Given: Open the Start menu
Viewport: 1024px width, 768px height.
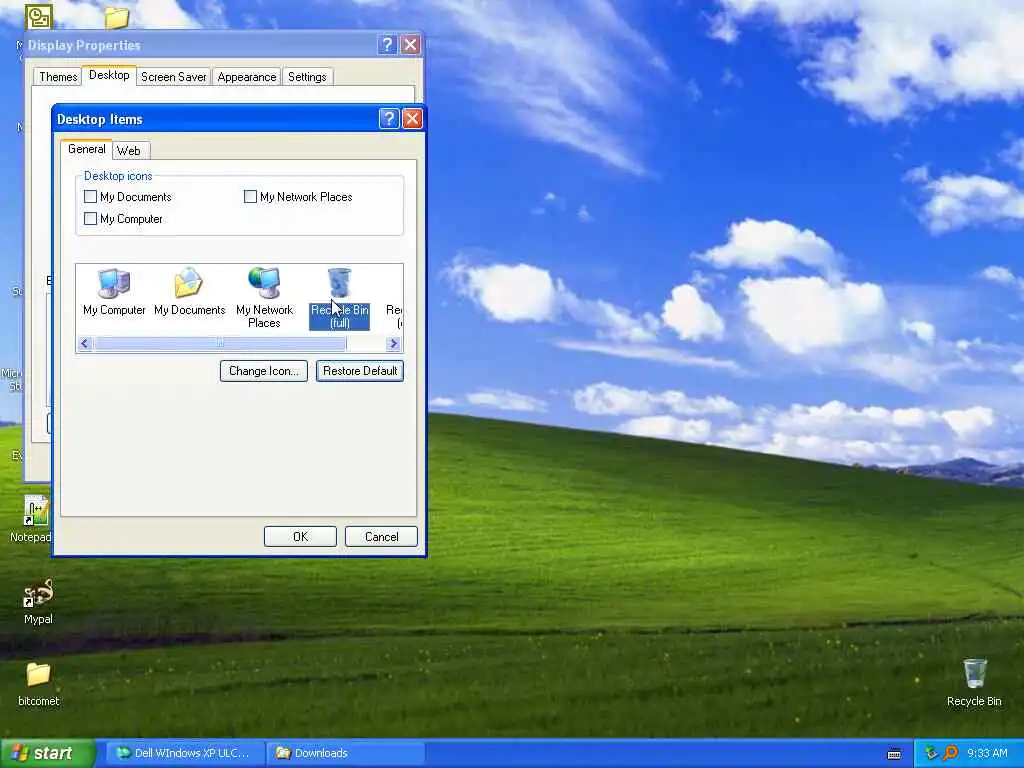Looking at the screenshot, I should [x=48, y=753].
